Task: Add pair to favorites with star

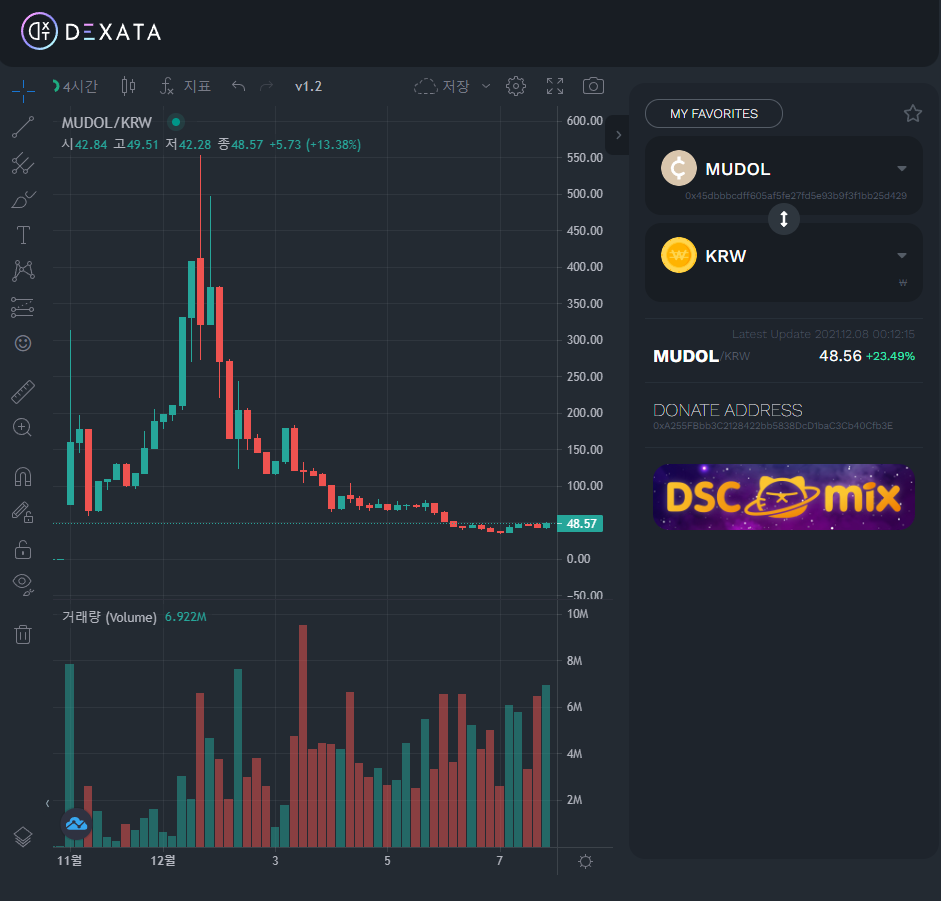Action: coord(913,113)
